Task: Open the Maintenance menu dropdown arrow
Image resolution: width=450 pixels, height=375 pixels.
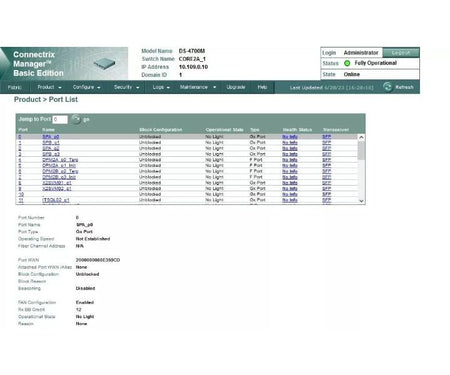Action: (x=215, y=87)
